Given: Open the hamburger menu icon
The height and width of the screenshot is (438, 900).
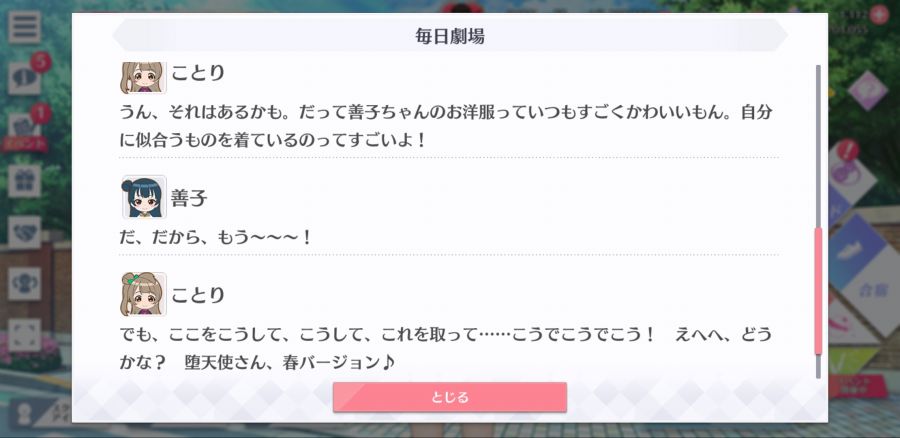Looking at the screenshot, I should [x=24, y=27].
